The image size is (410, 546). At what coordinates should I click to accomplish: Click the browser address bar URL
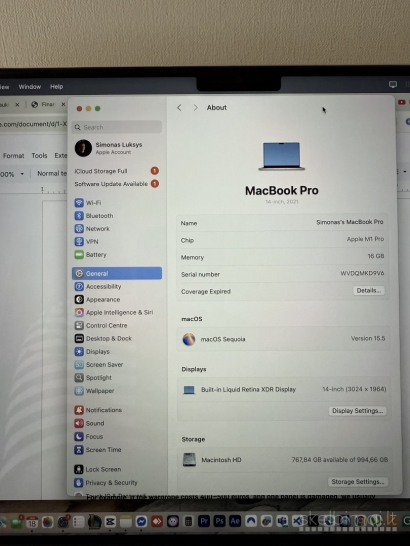pos(33,124)
